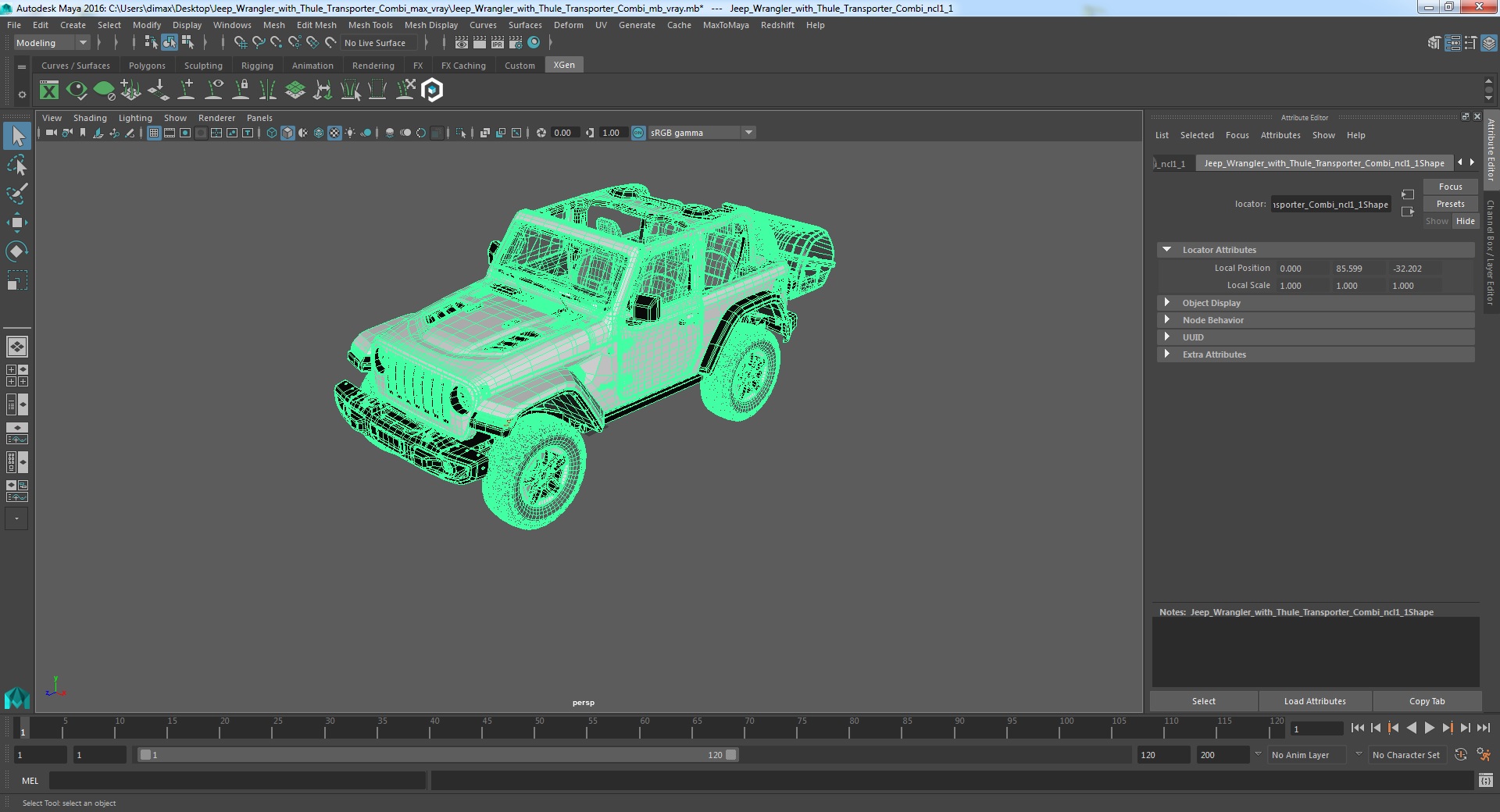This screenshot has width=1500, height=812.
Task: Open animation preferences running-man icon
Action: pos(1484,755)
